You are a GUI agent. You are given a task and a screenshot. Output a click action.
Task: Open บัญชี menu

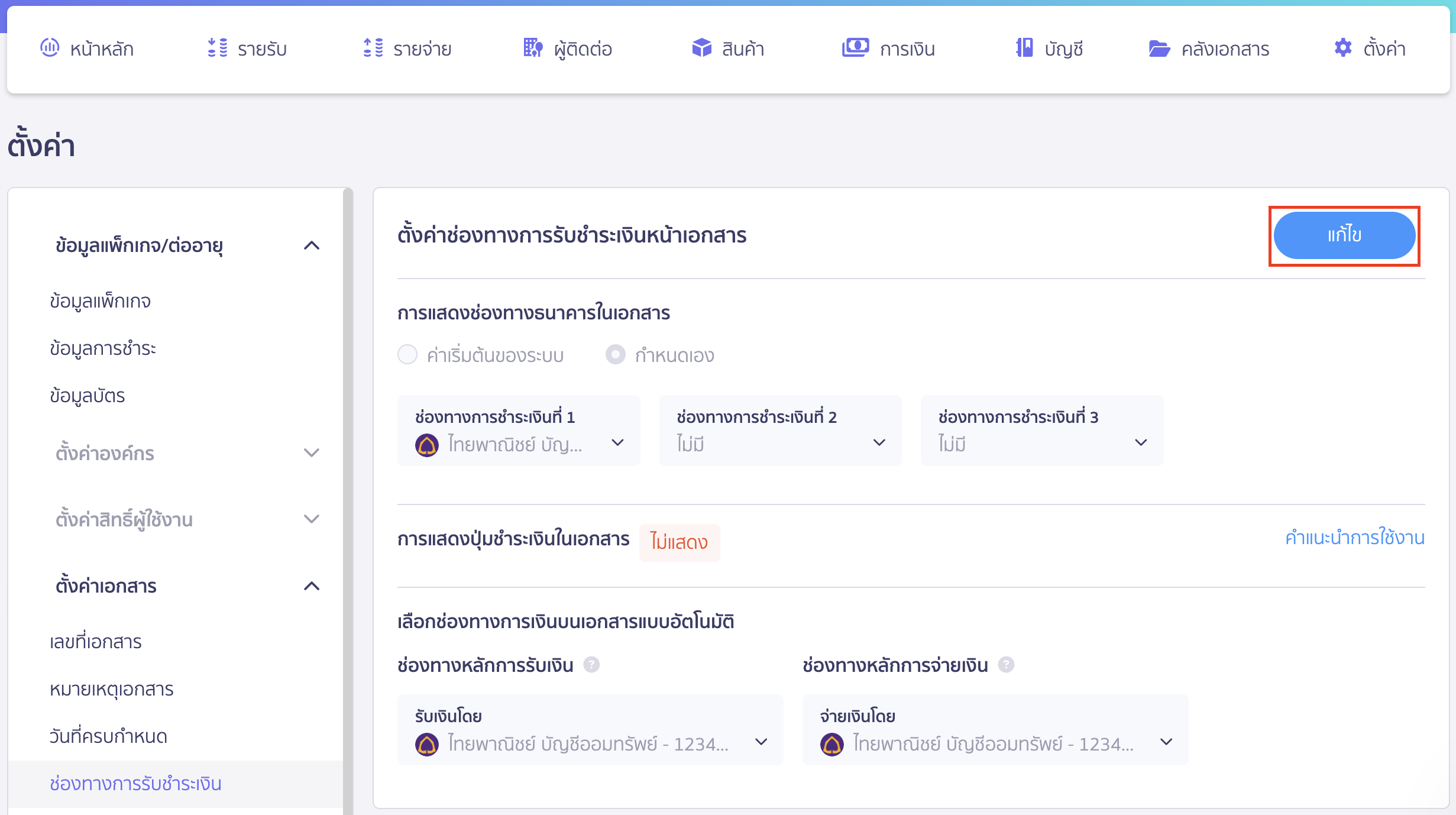coord(1049,48)
